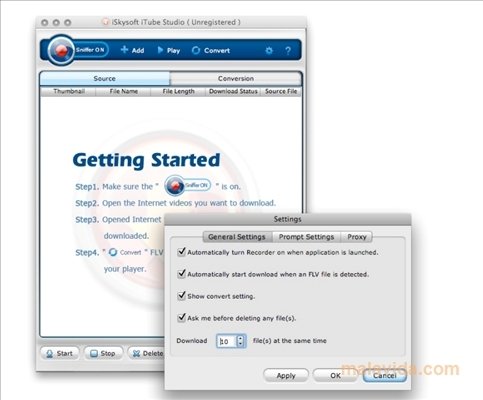
Task: Toggle Show convert setting checkbox
Action: tap(181, 296)
